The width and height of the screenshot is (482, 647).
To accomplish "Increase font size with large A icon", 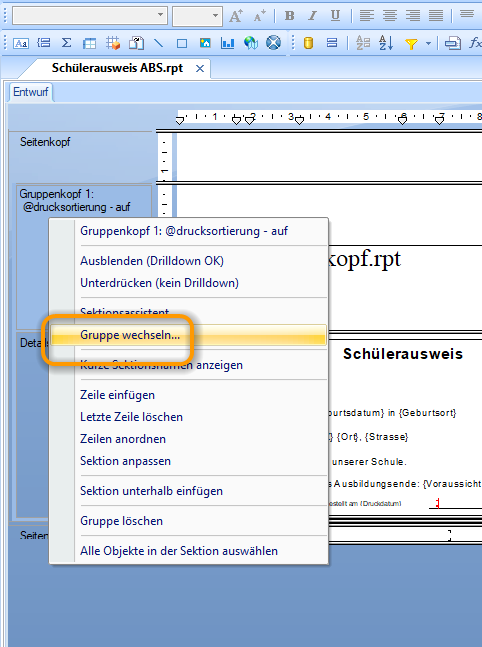I will [236, 16].
